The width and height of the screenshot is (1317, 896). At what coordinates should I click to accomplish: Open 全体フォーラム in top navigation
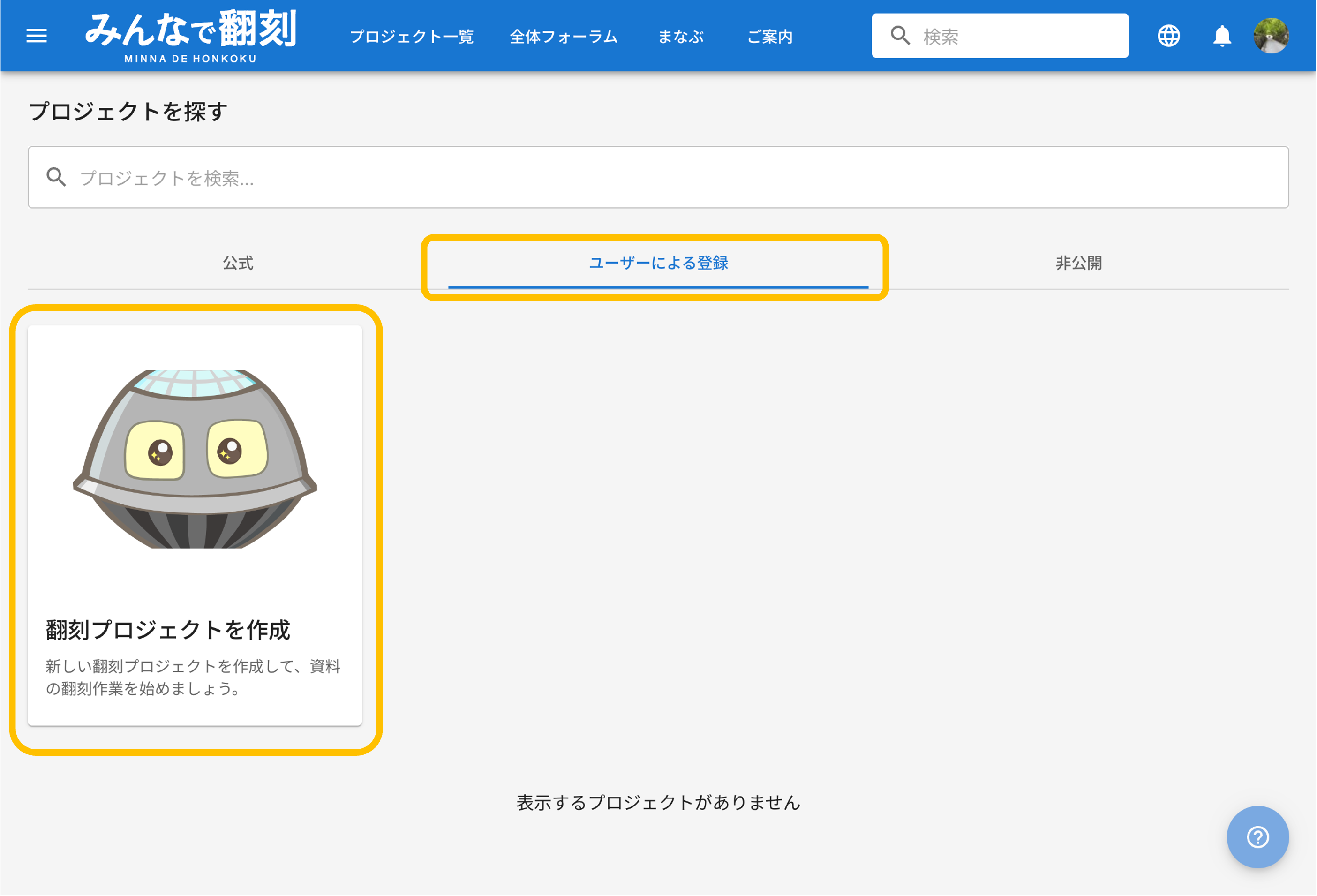[x=563, y=37]
